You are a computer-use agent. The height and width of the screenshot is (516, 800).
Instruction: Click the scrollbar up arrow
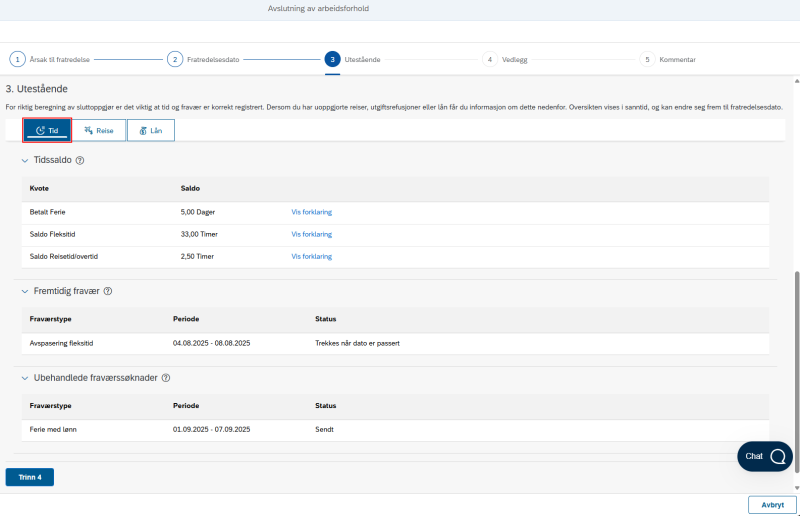tap(796, 81)
